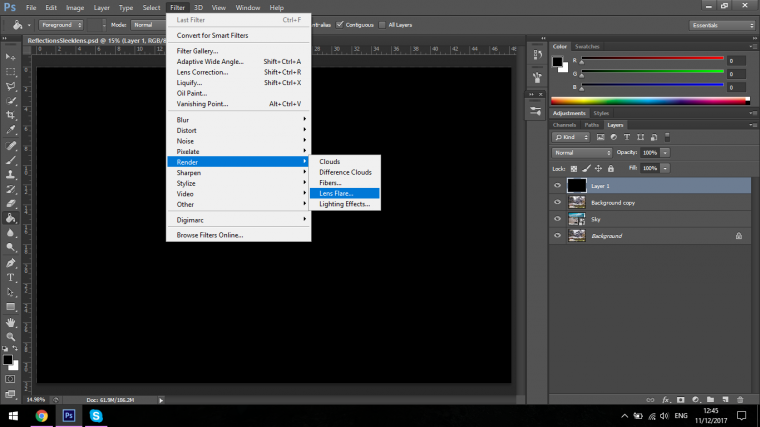The image size is (760, 427).
Task: Select the Lasso tool
Action: point(10,86)
